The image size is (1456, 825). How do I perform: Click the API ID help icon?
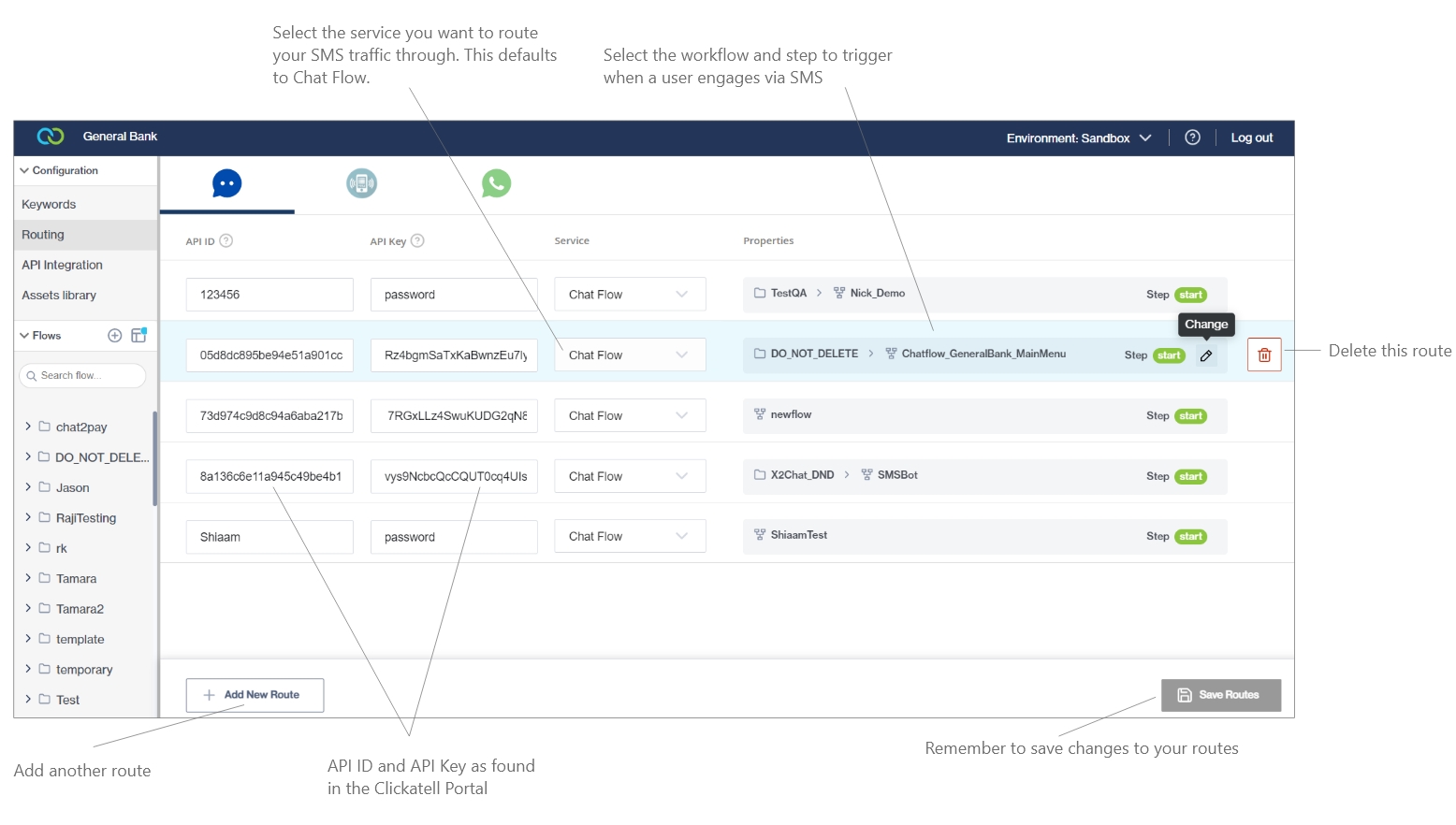[226, 240]
